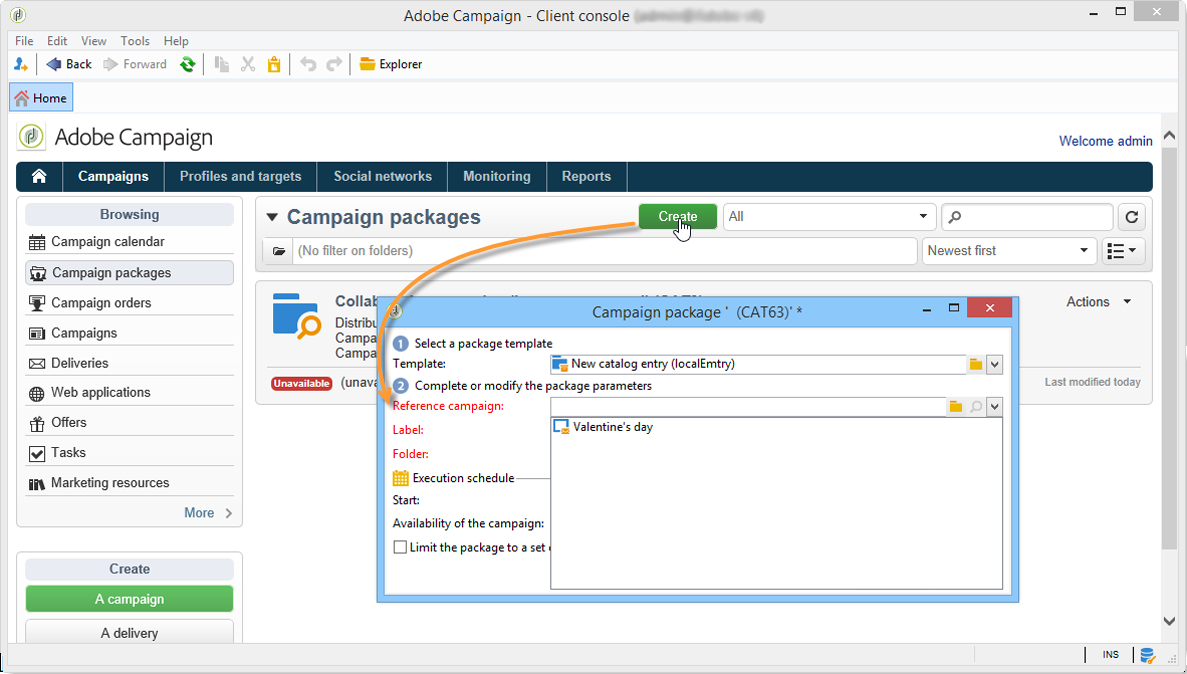Screen dimensions: 1187x674
Task: Open the Actions dropdown of package
Action: click(x=1098, y=301)
